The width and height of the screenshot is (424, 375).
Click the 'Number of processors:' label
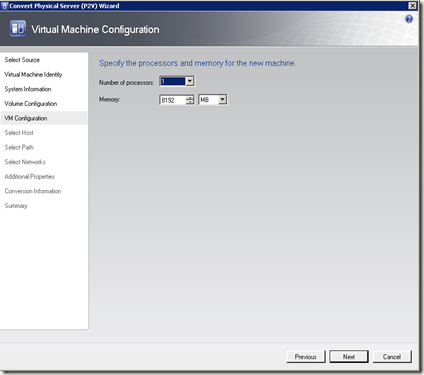pos(126,82)
